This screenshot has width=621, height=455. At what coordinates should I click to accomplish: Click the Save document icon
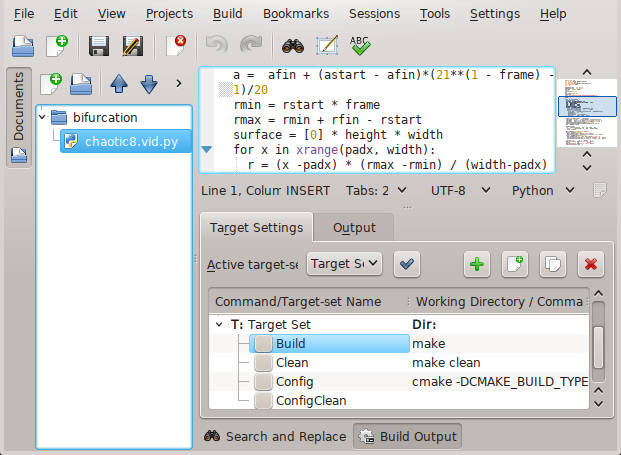pyautogui.click(x=98, y=45)
